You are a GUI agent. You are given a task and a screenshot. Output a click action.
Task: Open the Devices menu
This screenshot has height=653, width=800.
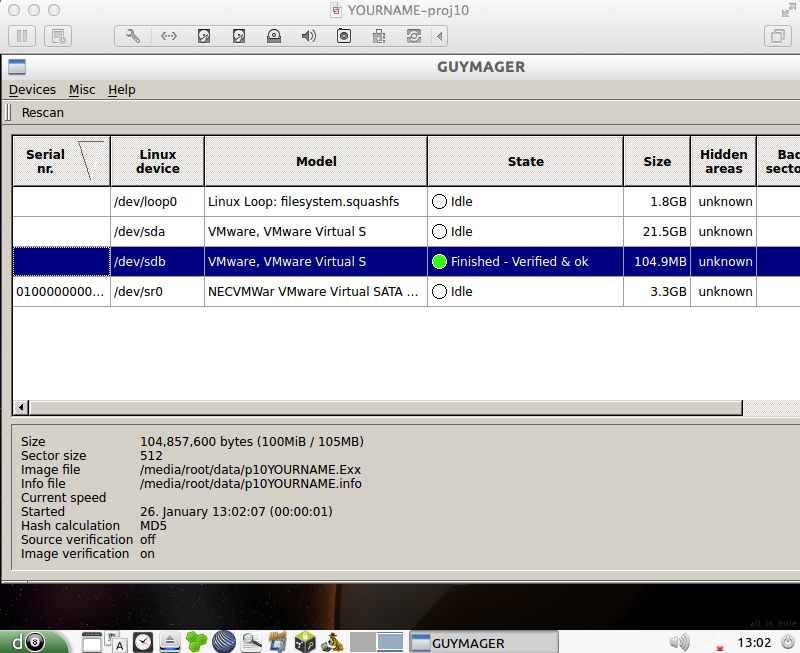(32, 90)
